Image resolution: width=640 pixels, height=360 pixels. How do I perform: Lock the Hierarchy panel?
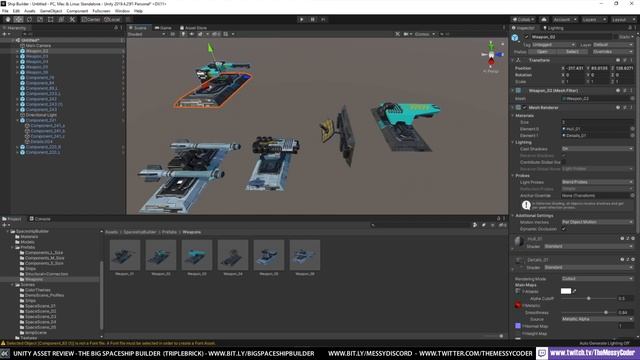coord(116,28)
